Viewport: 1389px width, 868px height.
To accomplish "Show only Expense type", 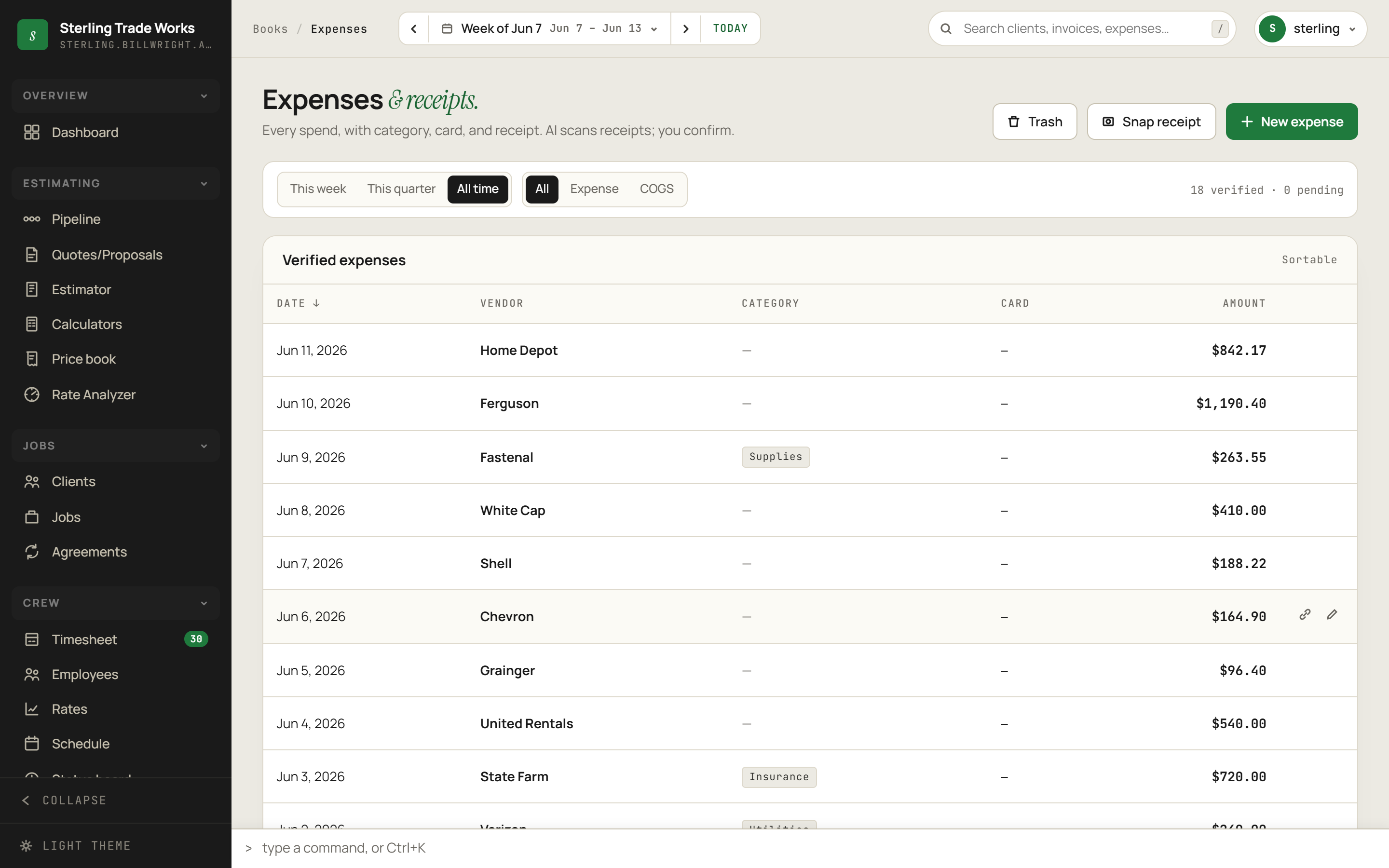I will pos(594,189).
